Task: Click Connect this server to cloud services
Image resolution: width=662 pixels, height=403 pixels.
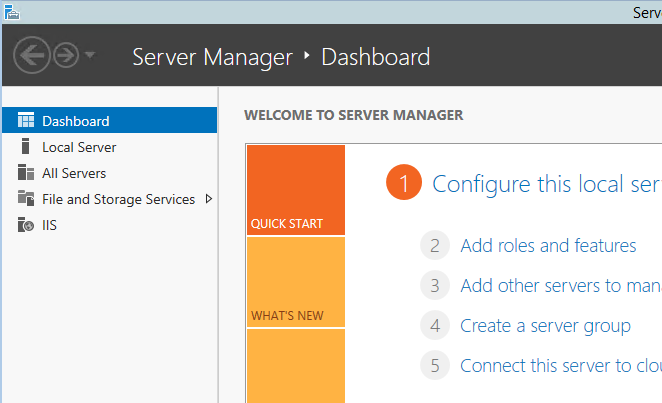Action: [561, 365]
